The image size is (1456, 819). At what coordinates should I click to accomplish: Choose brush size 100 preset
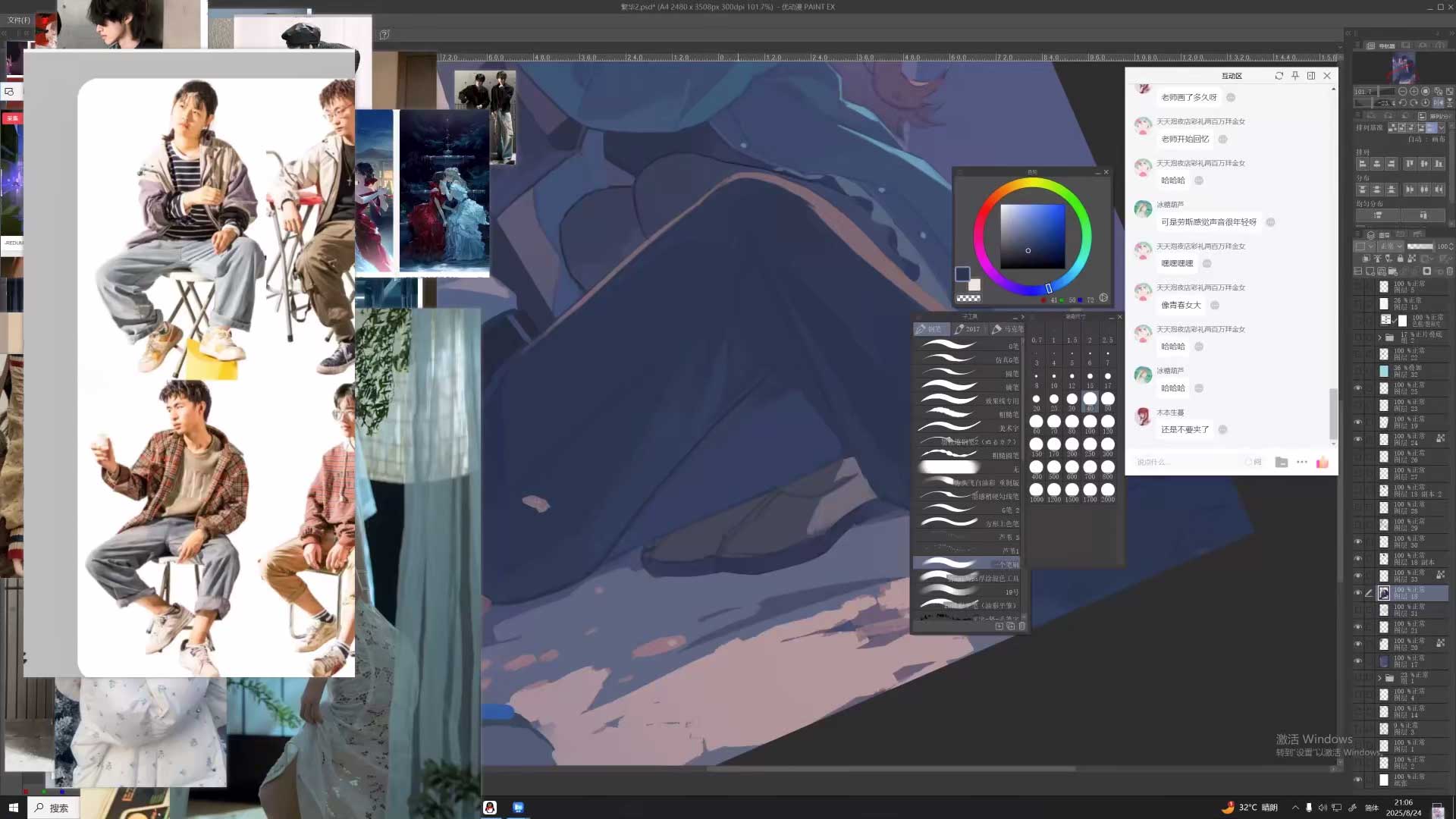(1090, 422)
